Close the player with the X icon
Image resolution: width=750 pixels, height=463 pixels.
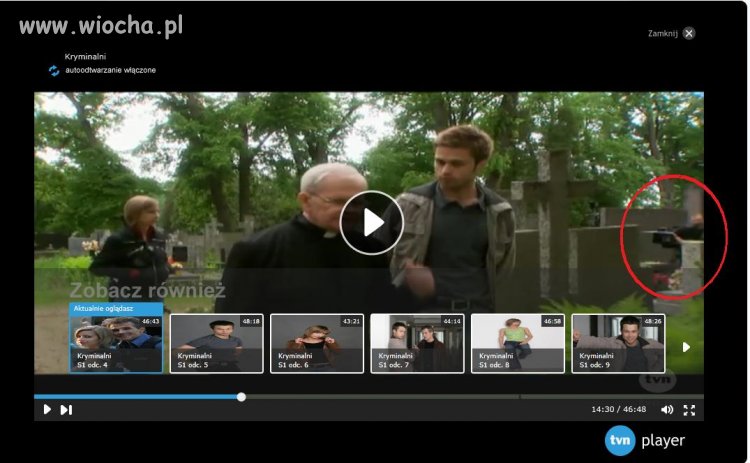pos(689,33)
